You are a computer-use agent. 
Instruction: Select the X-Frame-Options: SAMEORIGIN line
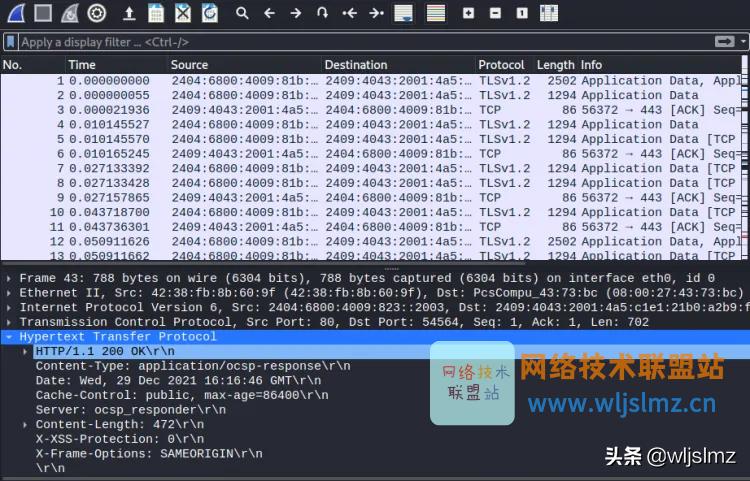click(x=149, y=454)
